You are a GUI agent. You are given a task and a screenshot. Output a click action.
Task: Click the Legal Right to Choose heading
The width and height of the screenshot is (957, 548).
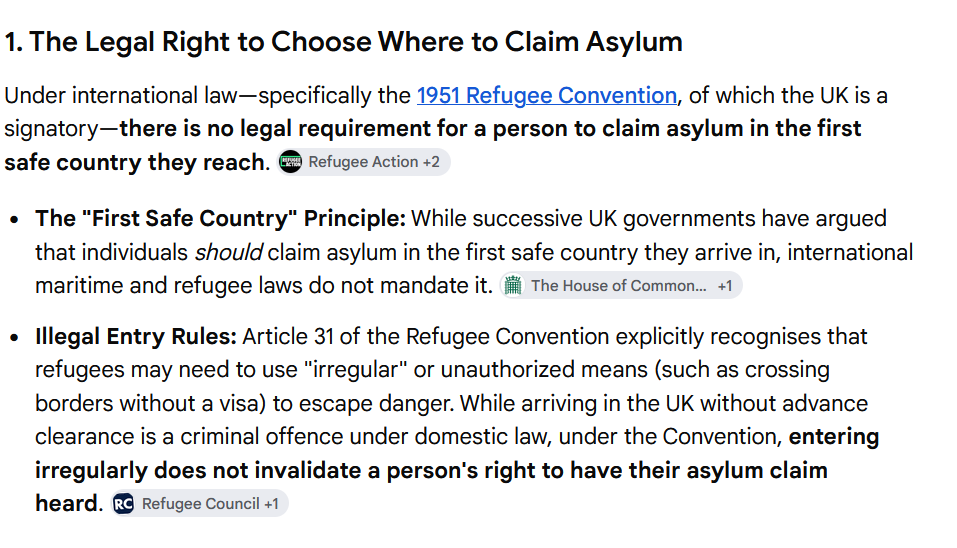(344, 42)
